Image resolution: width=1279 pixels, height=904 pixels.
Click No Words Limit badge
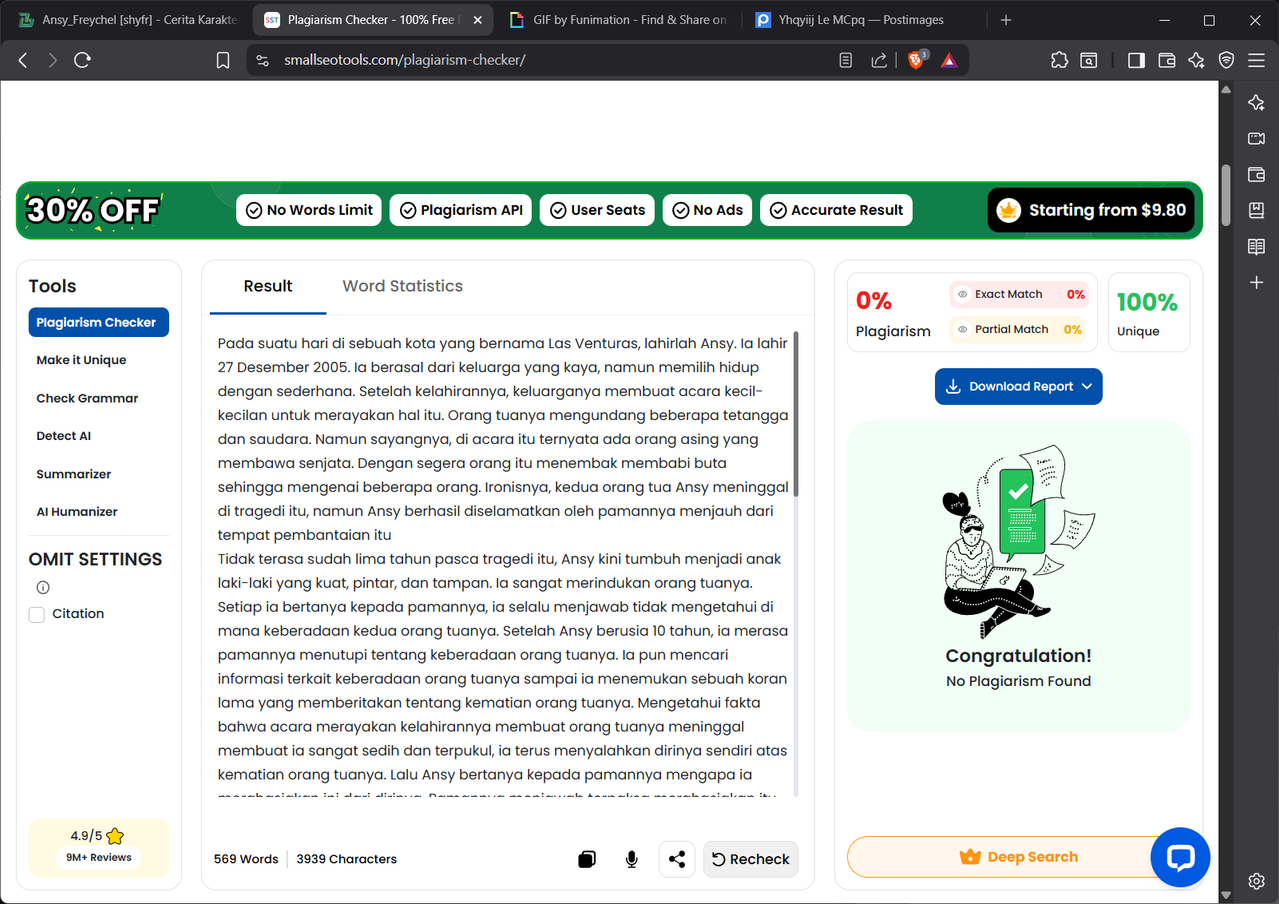pos(309,210)
